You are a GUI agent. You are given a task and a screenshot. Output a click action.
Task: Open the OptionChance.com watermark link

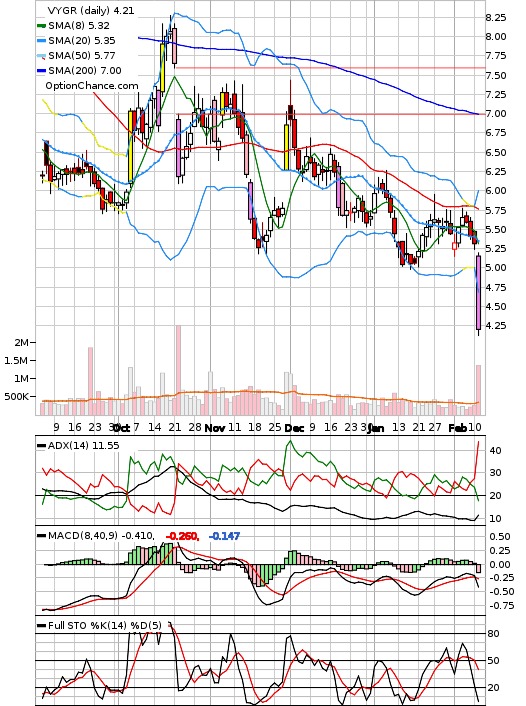tap(92, 86)
